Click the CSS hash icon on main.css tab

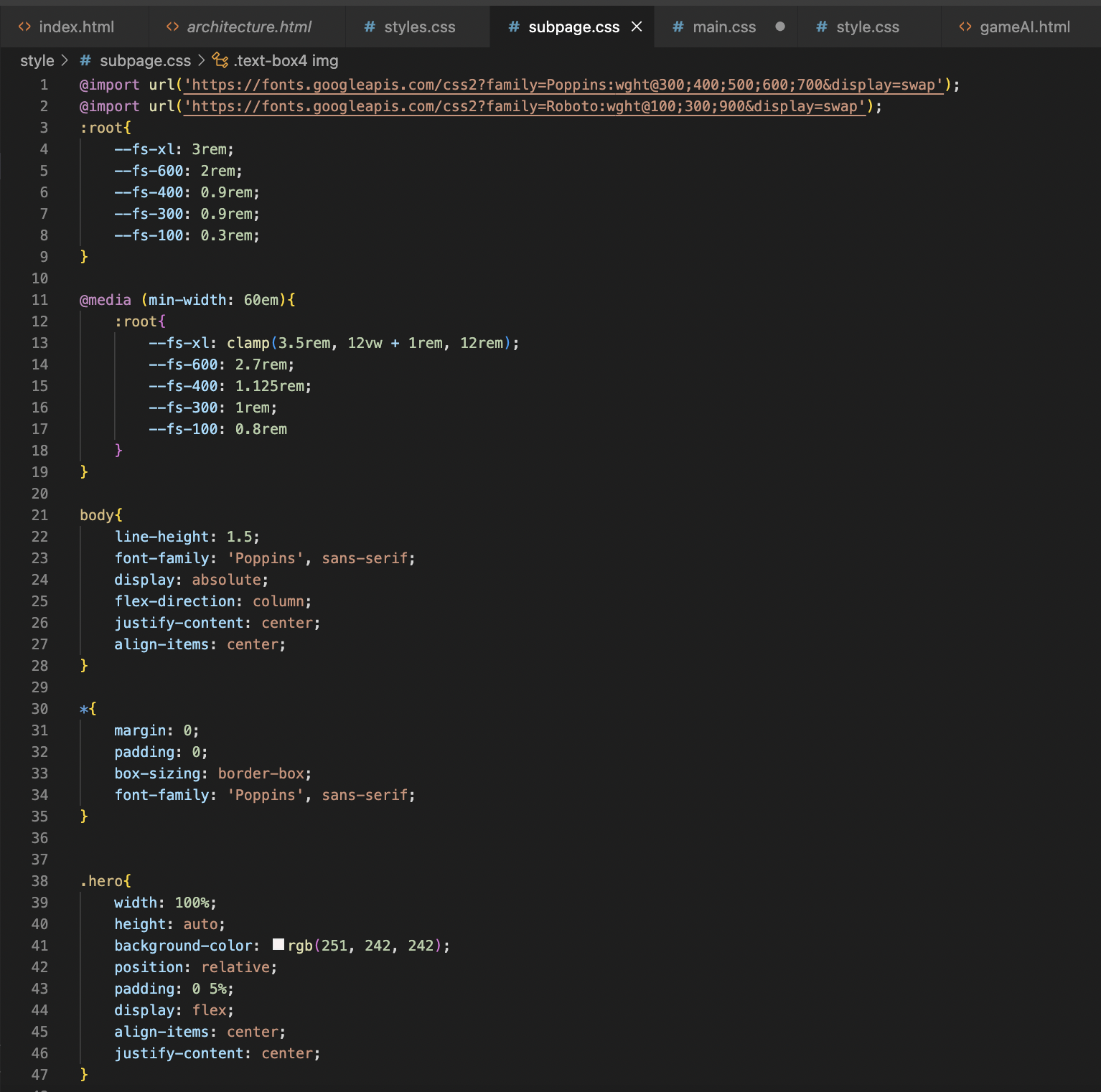pyautogui.click(x=678, y=27)
